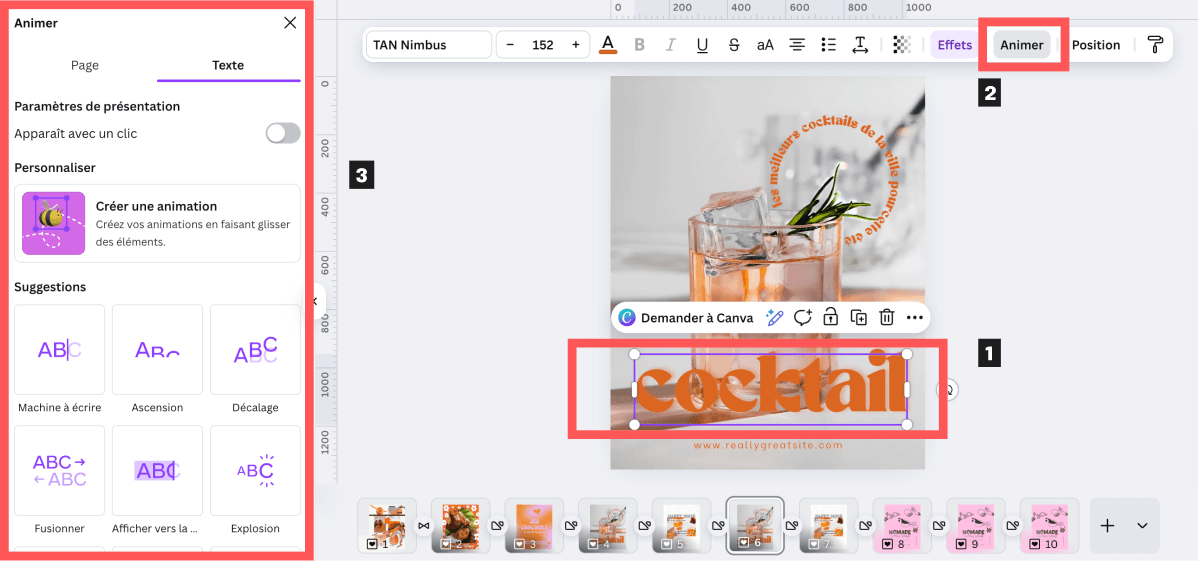The image size is (1200, 561).
Task: Open page 1 thumbnail
Action: point(388,525)
